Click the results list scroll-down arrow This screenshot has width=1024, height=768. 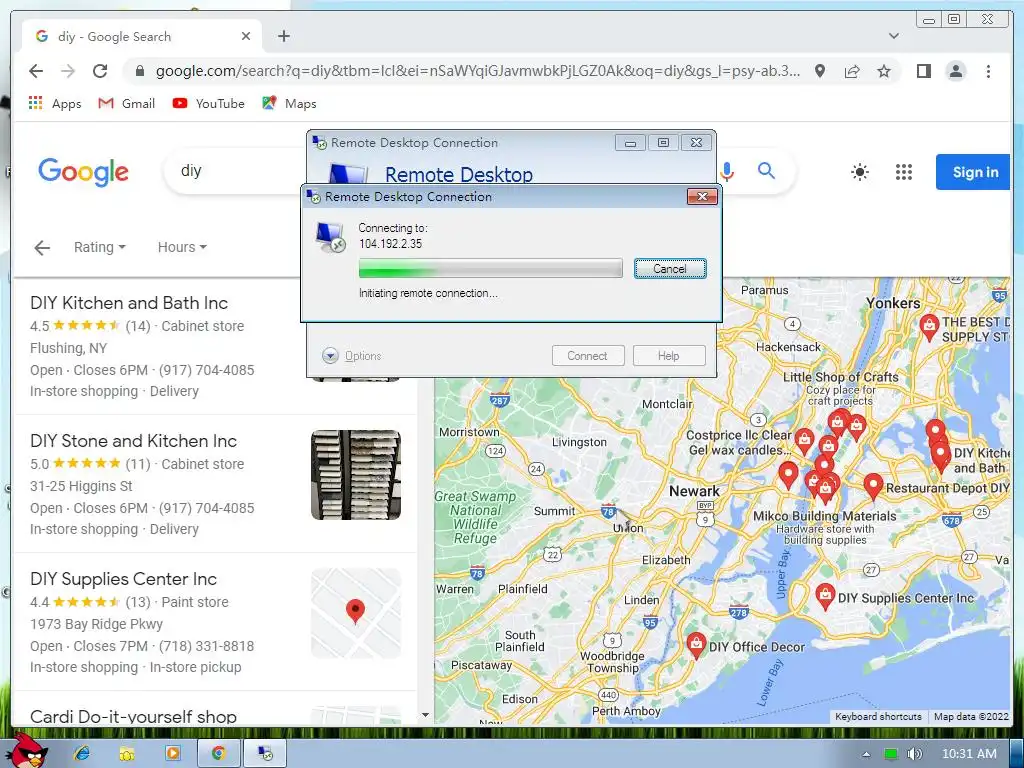click(426, 715)
